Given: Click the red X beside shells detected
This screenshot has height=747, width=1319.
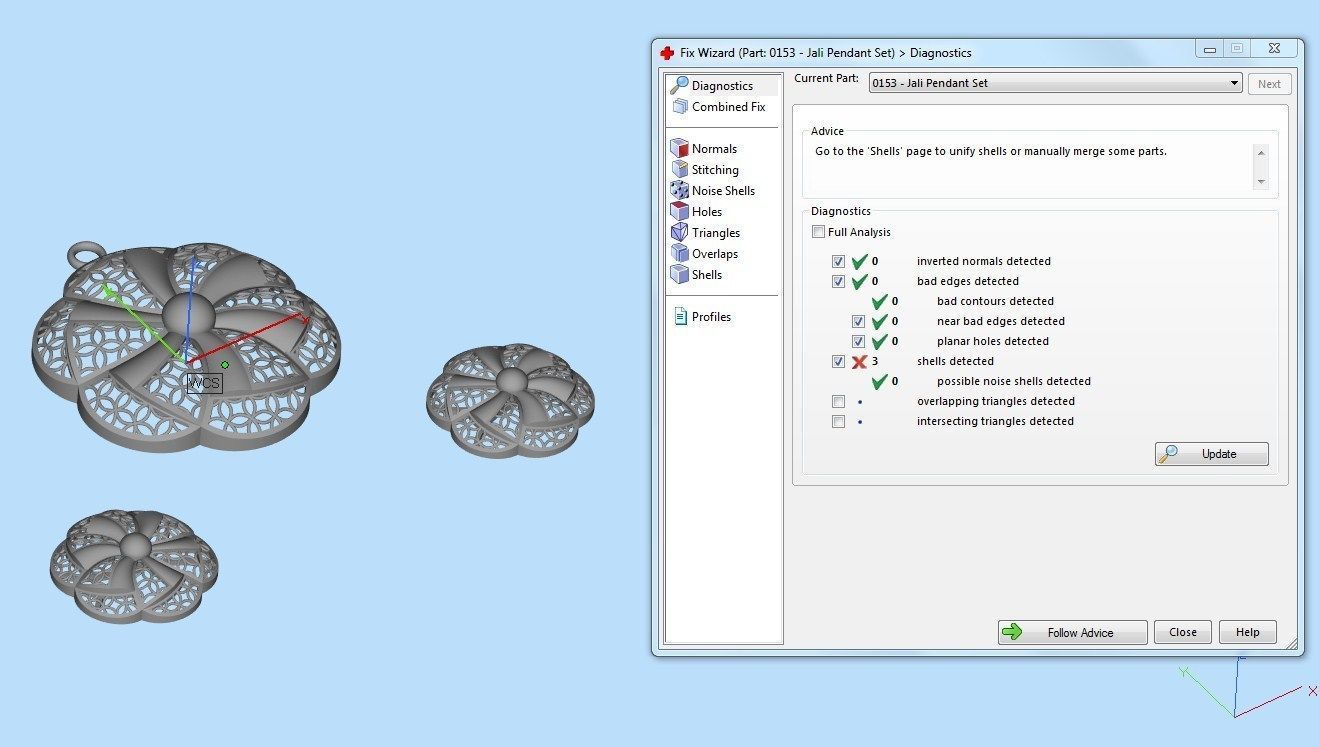Looking at the screenshot, I should point(859,361).
